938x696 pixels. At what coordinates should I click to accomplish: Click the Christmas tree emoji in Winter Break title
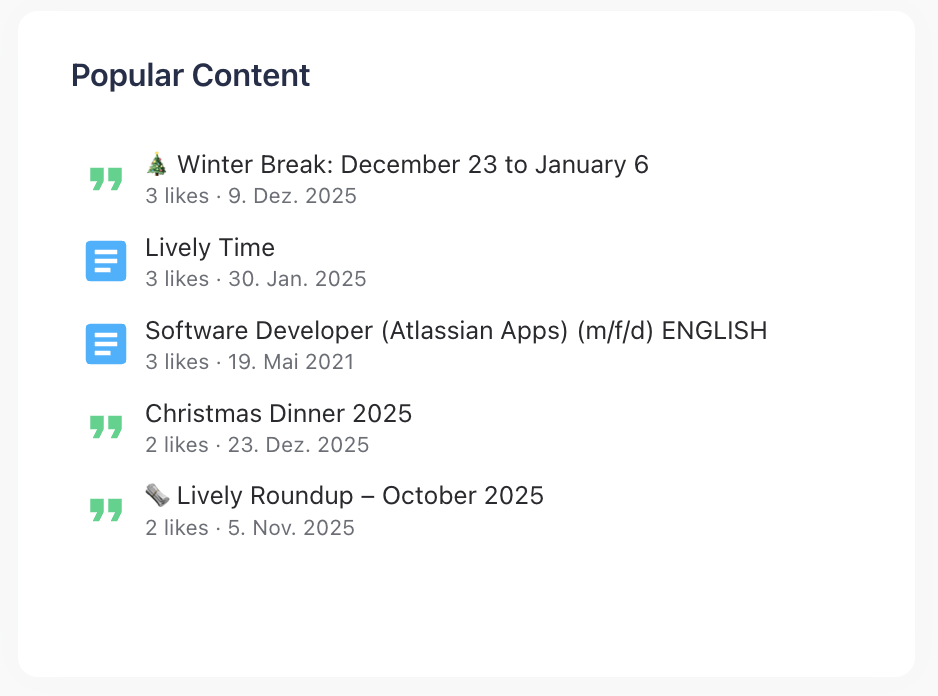tap(157, 163)
